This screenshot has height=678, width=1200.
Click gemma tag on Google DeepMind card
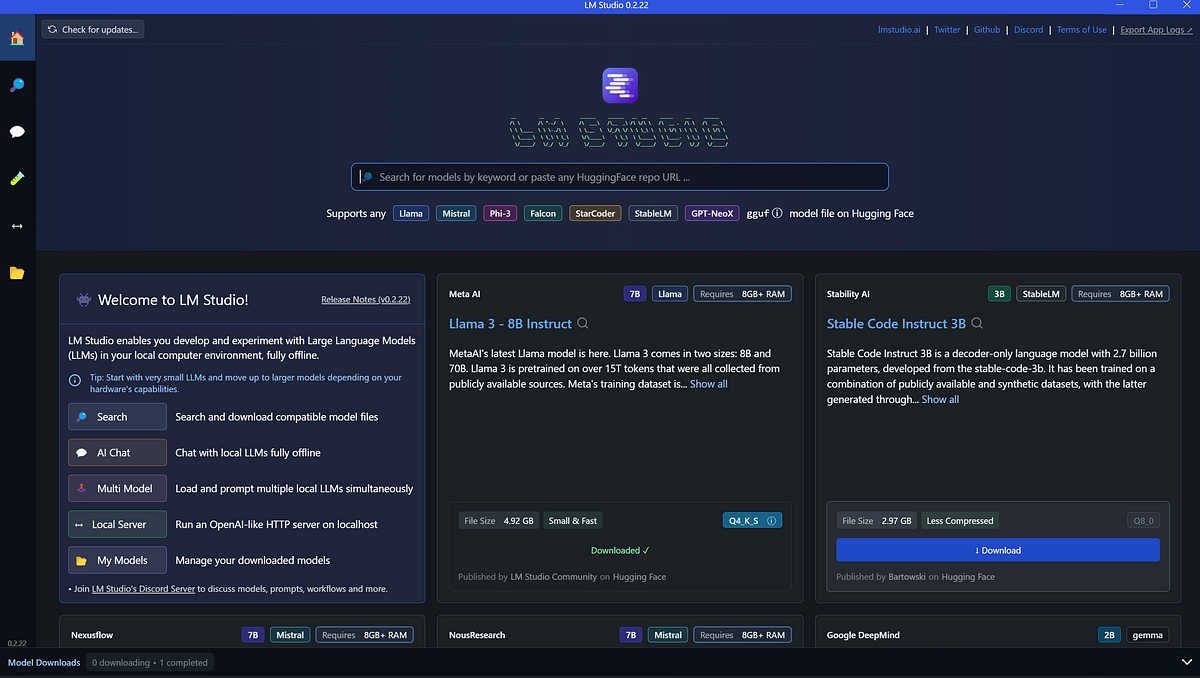coord(1147,635)
